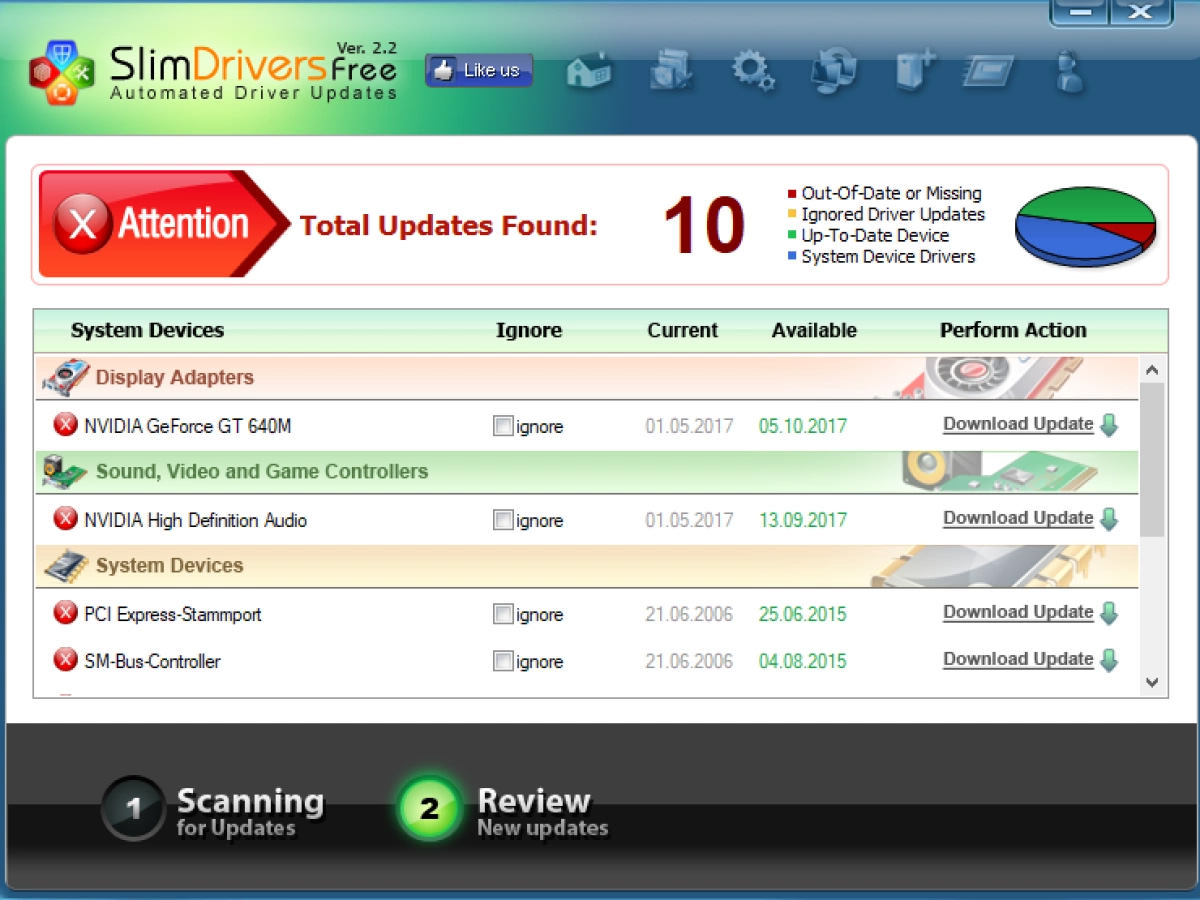Select the NVIDIA GeForce GT 640M device name
Viewport: 1200px width, 900px height.
[x=188, y=426]
